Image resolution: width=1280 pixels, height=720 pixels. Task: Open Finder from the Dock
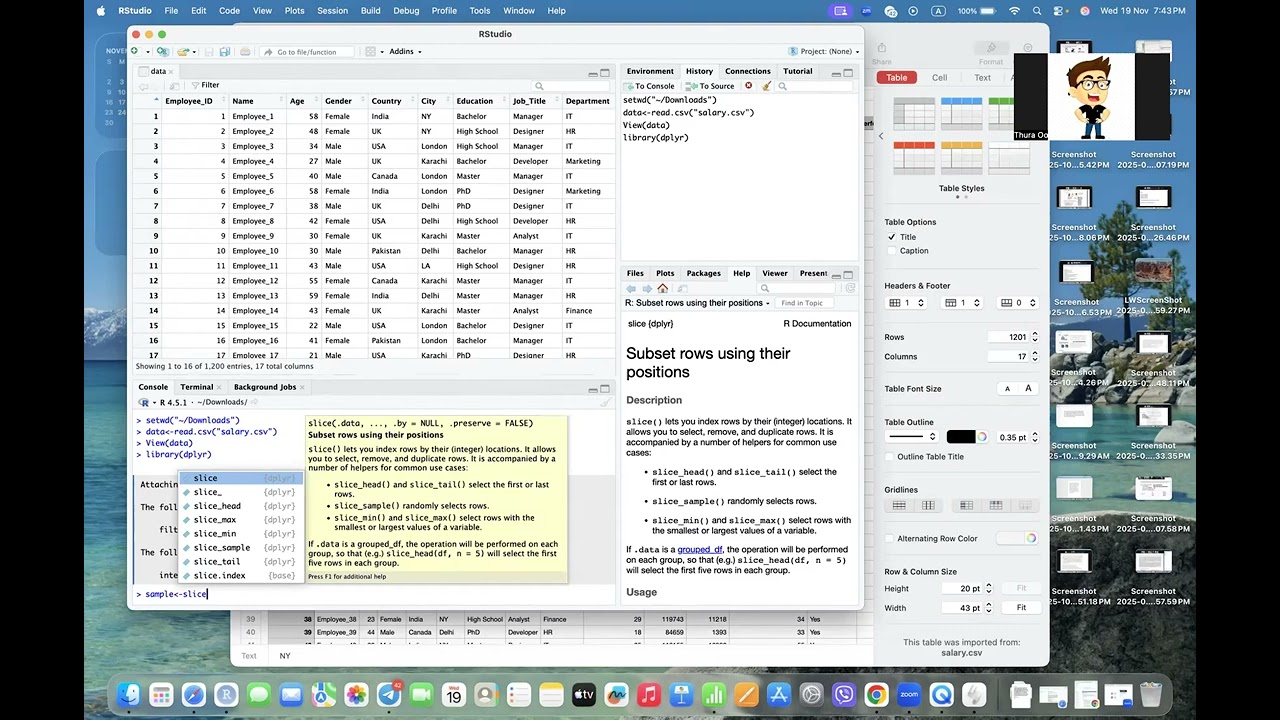click(x=129, y=694)
